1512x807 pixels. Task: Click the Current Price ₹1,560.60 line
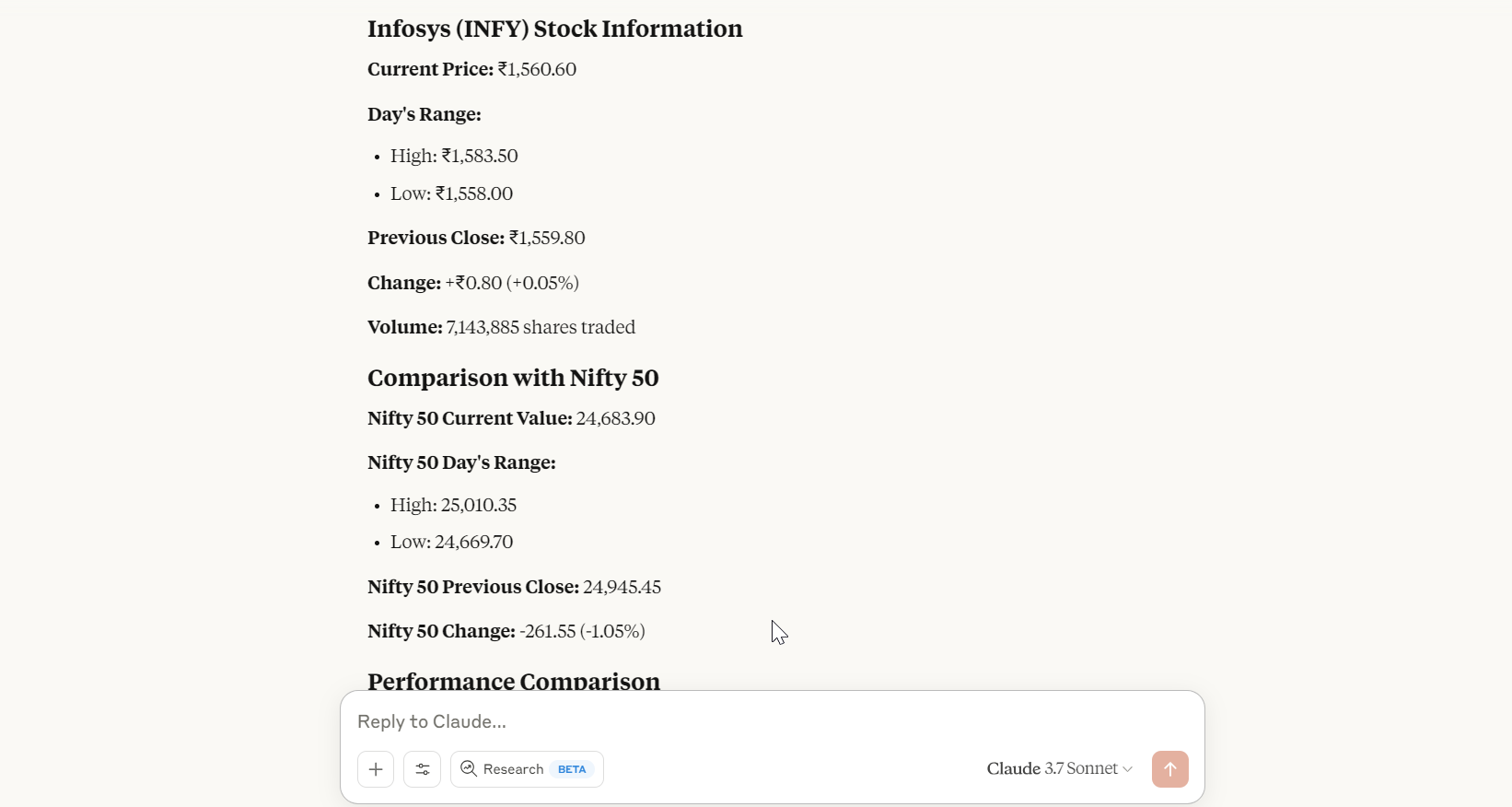472,69
